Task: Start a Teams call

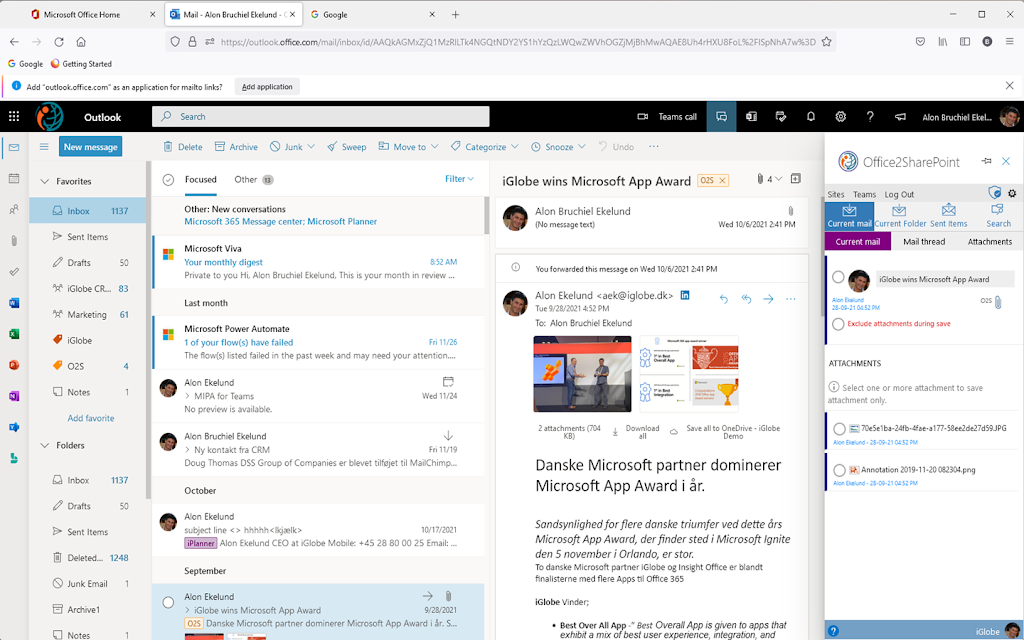Action: 667,117
